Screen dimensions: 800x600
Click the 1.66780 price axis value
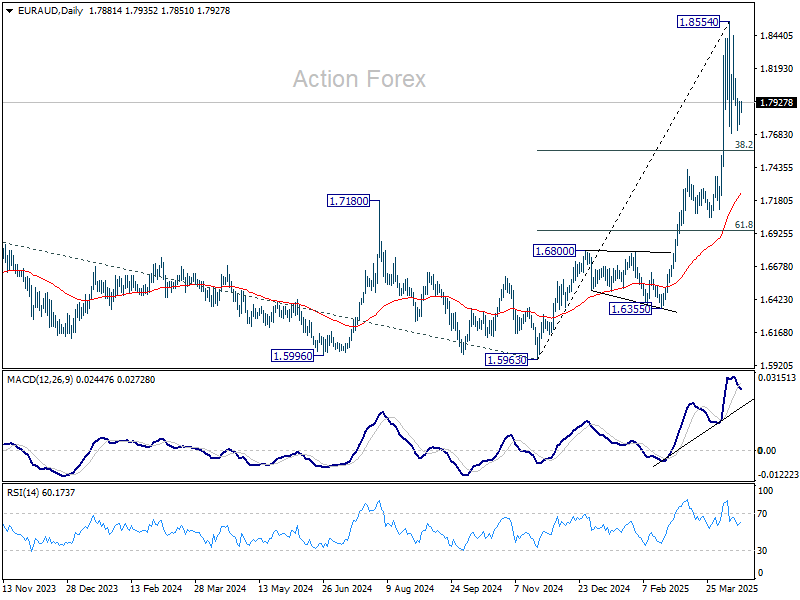(x=777, y=267)
